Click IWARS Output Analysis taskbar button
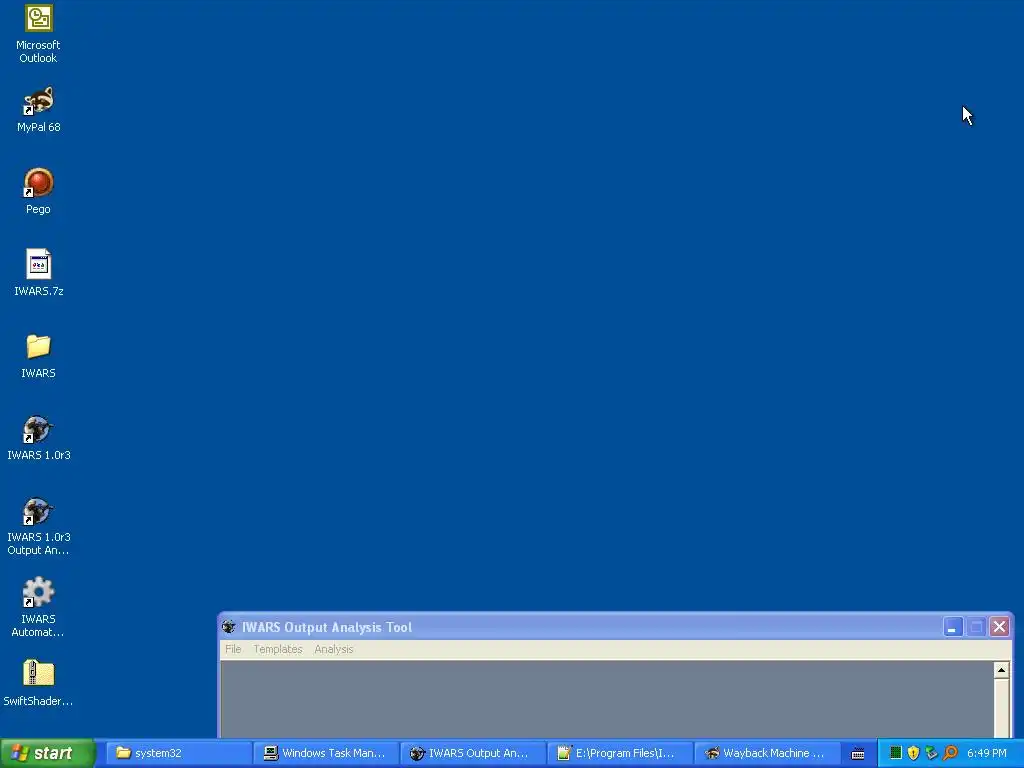 pyautogui.click(x=472, y=754)
